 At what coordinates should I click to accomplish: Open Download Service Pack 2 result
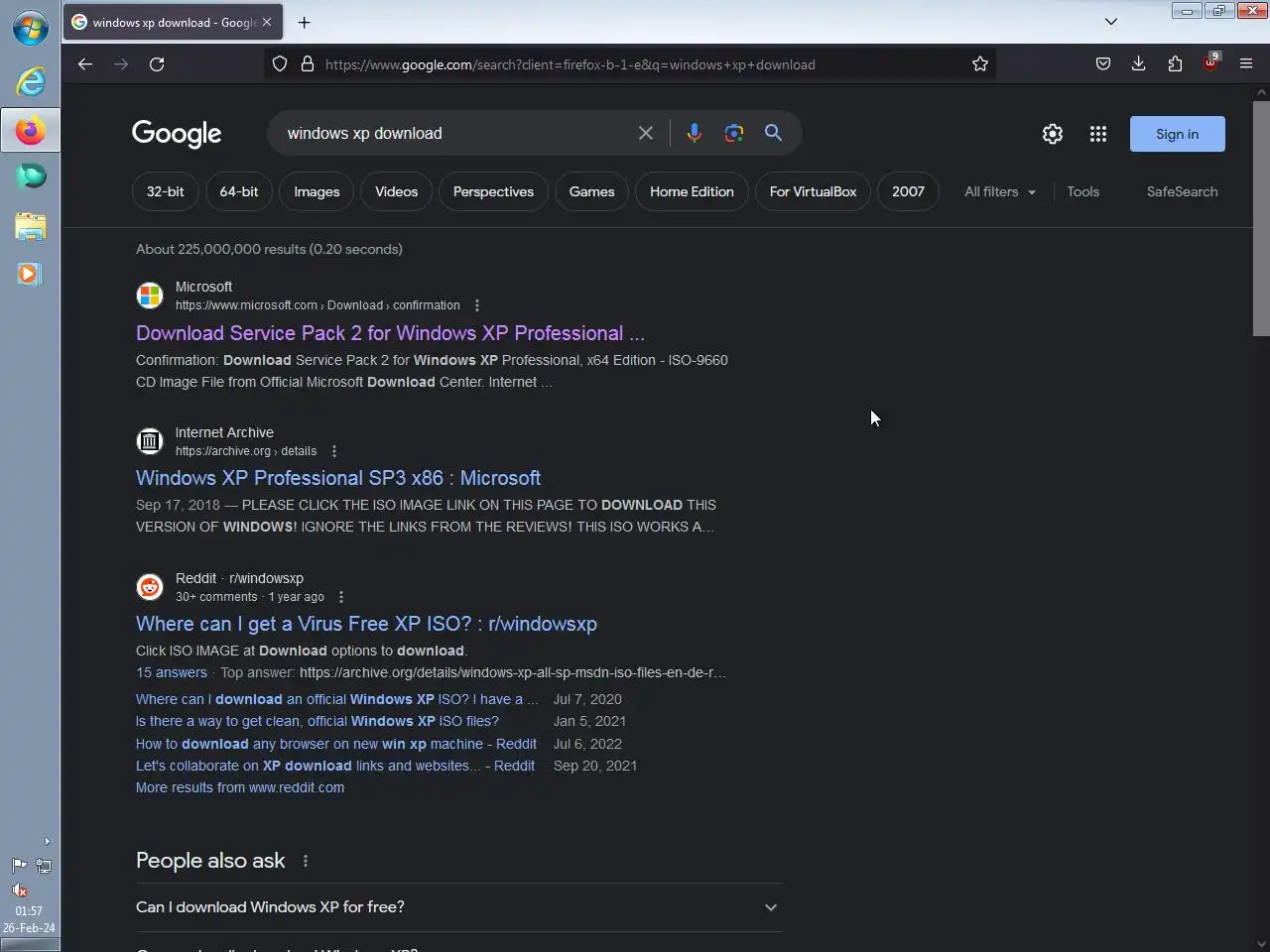tap(390, 333)
